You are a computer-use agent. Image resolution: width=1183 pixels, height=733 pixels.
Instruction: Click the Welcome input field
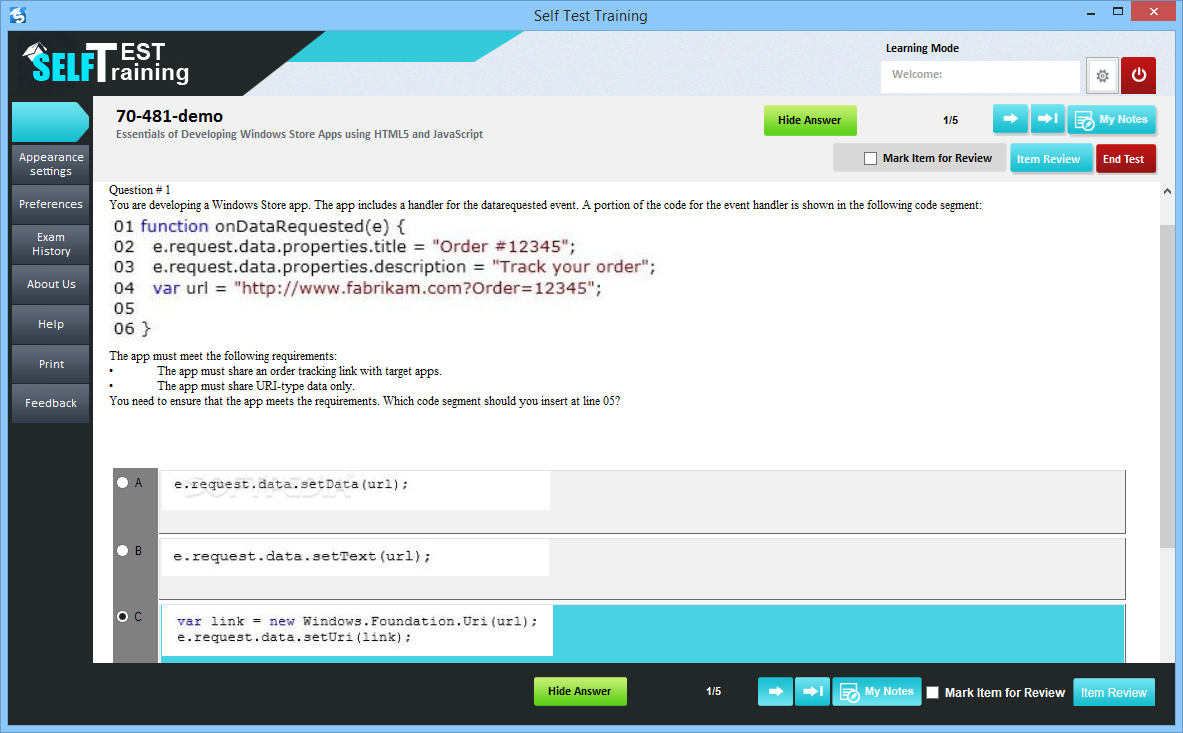[980, 75]
